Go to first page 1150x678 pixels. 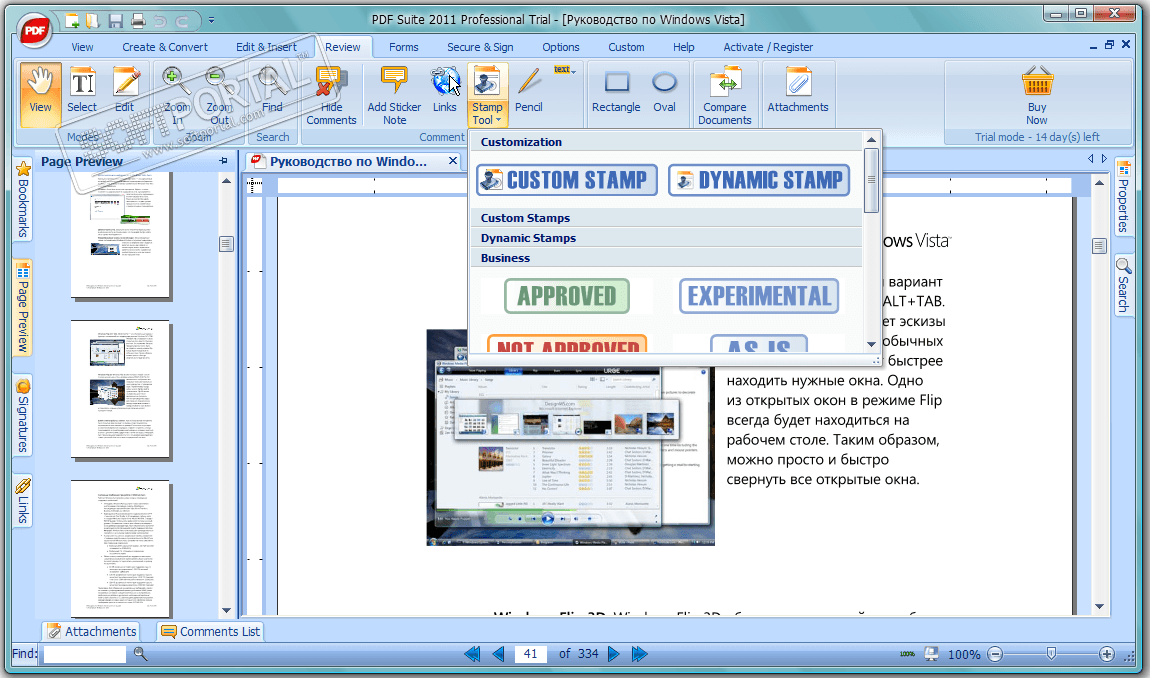tap(472, 654)
